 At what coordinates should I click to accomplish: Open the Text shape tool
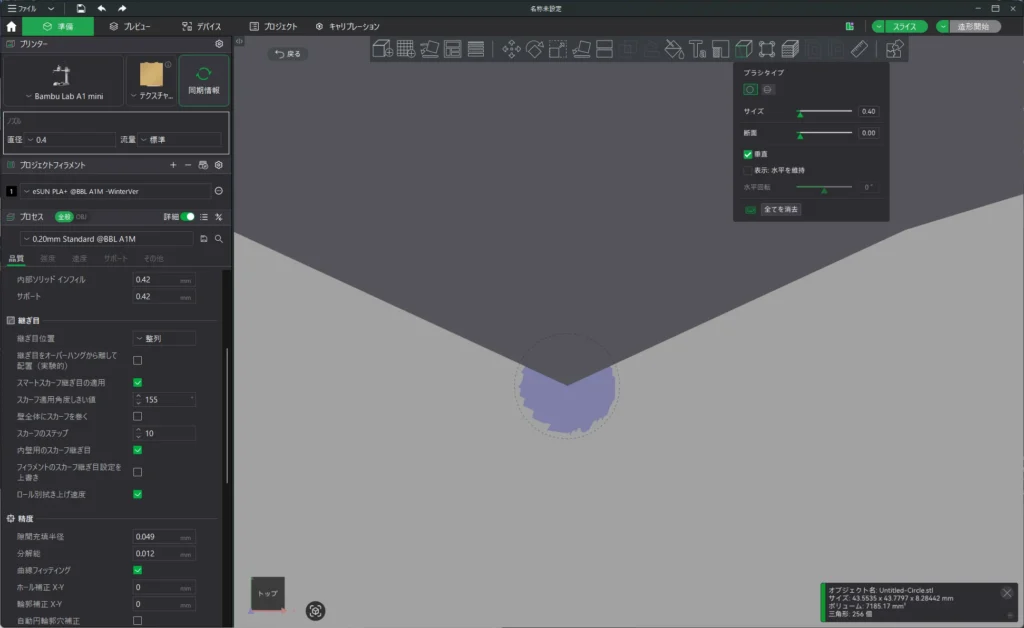coord(697,48)
